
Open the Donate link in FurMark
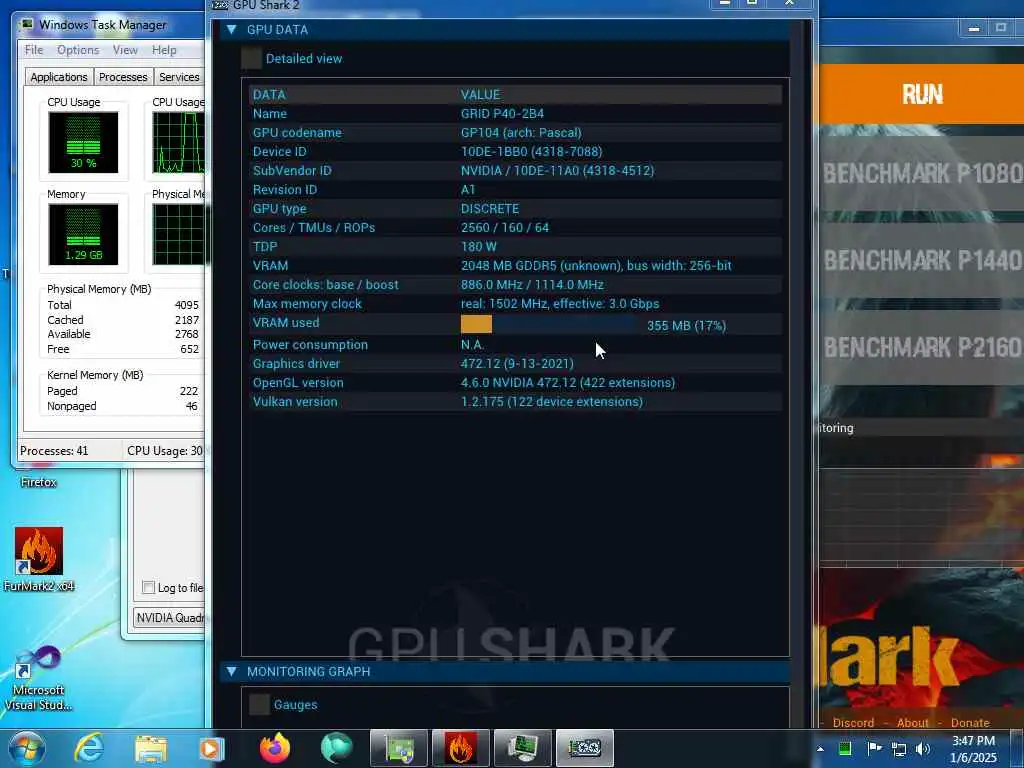tap(970, 722)
